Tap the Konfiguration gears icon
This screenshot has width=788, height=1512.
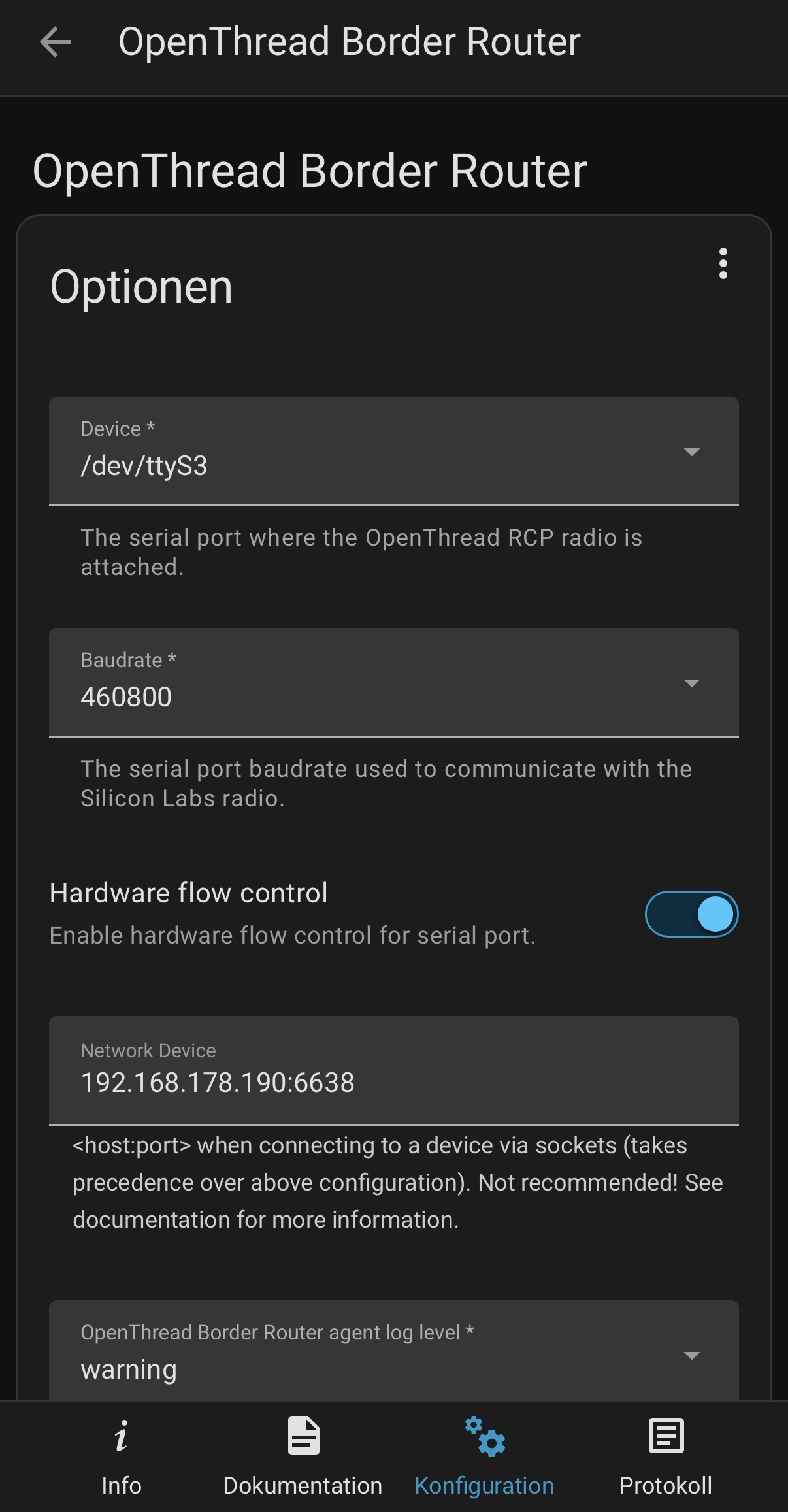(485, 1436)
